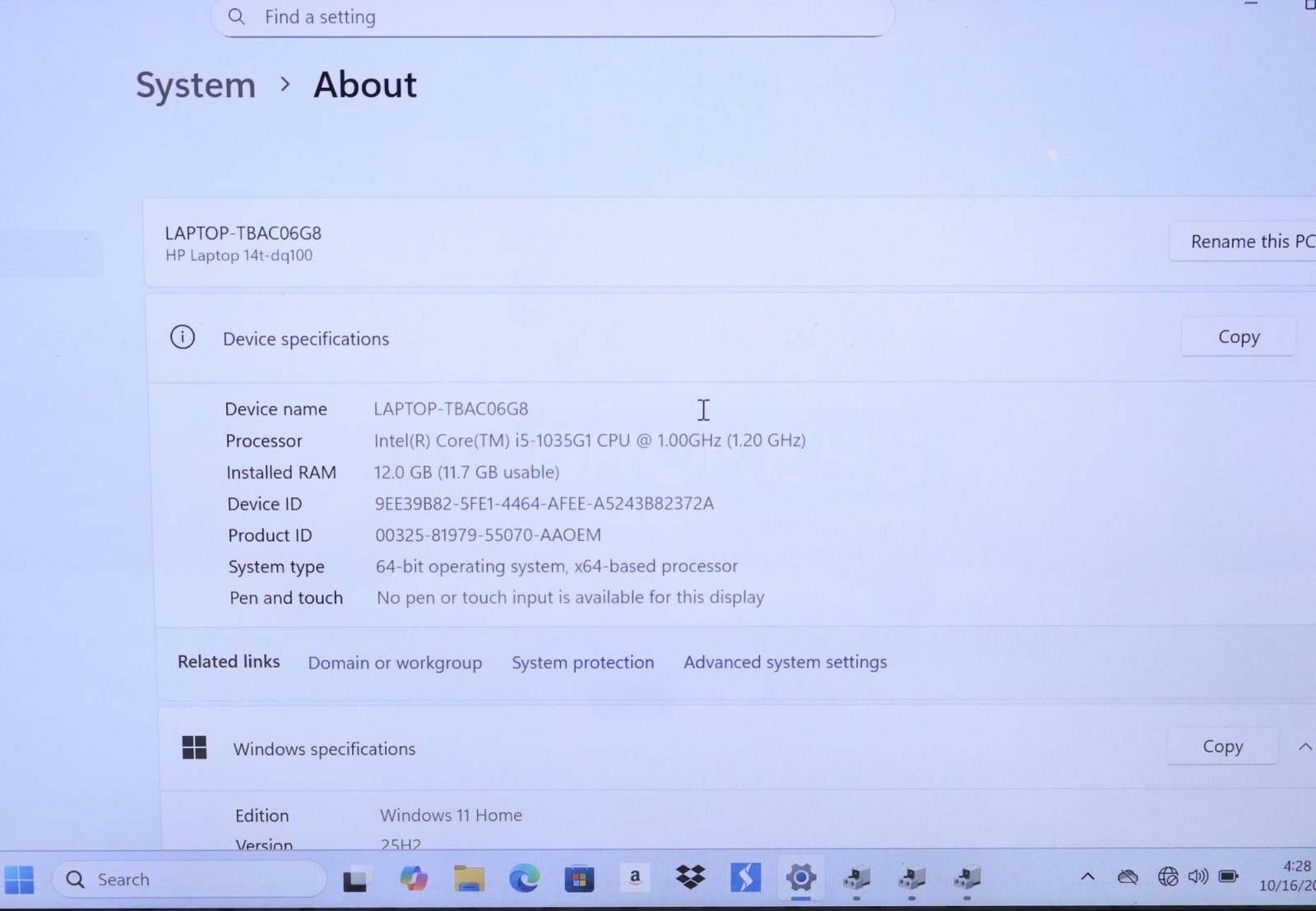Image resolution: width=1316 pixels, height=911 pixels.
Task: Select device name value LAPTOP-TBAC06G8
Action: [451, 409]
